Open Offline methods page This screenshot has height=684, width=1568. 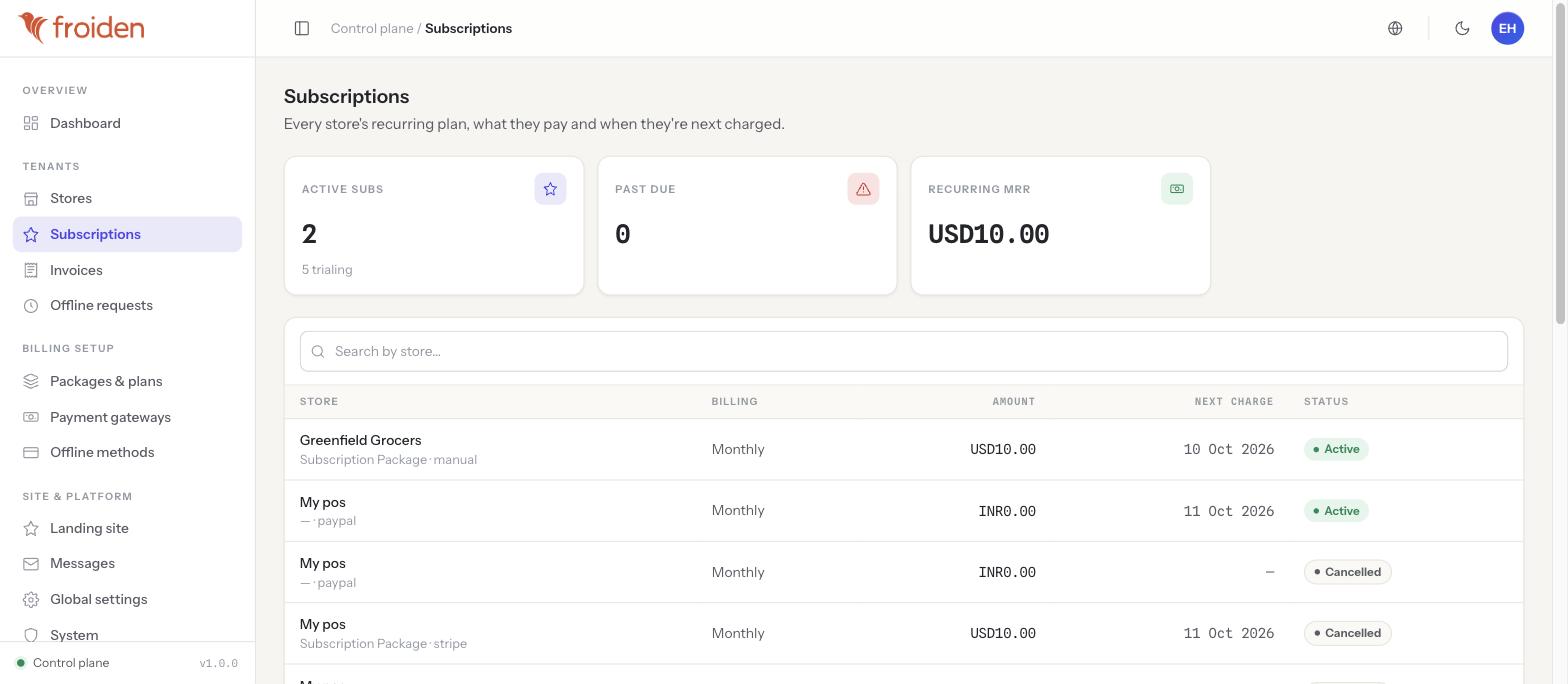coord(127,453)
